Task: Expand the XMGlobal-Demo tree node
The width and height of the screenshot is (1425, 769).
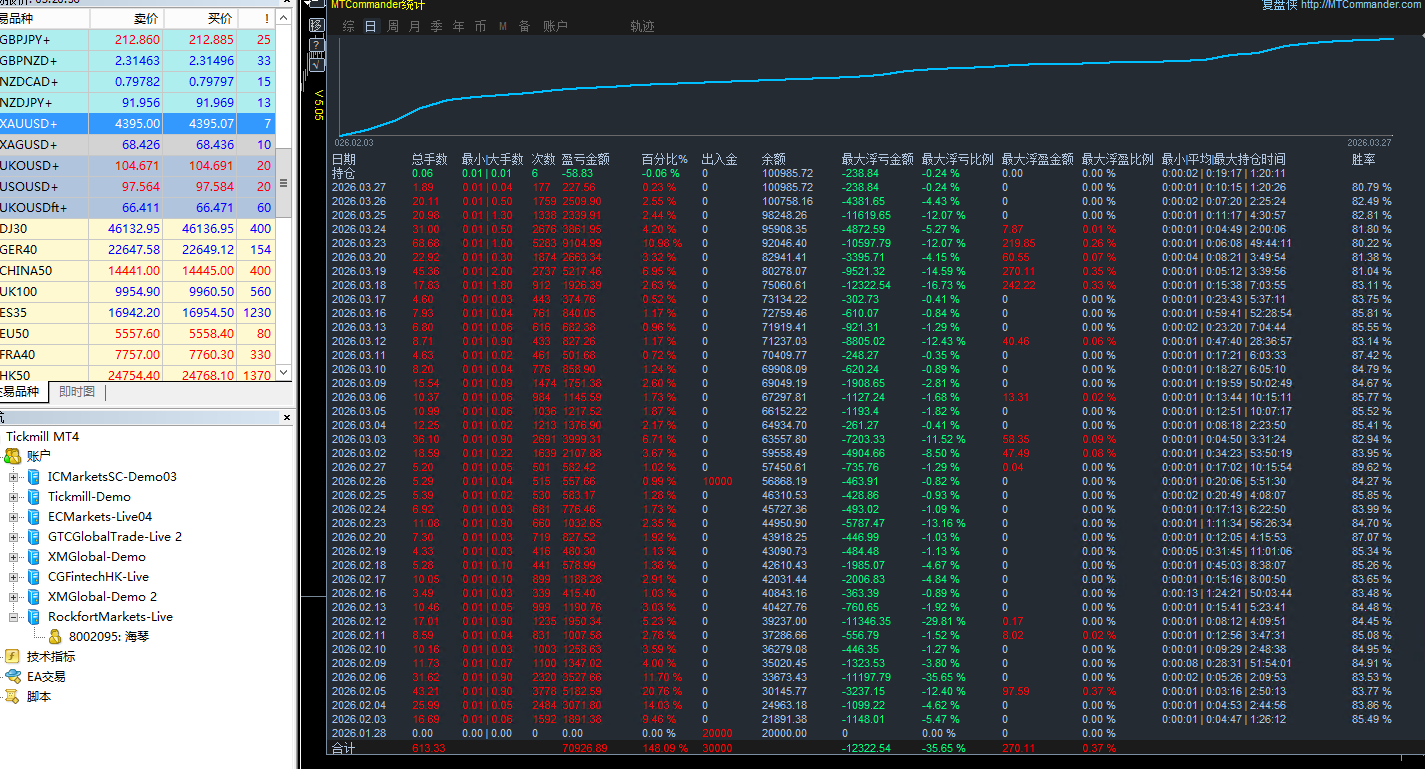Action: [x=13, y=557]
